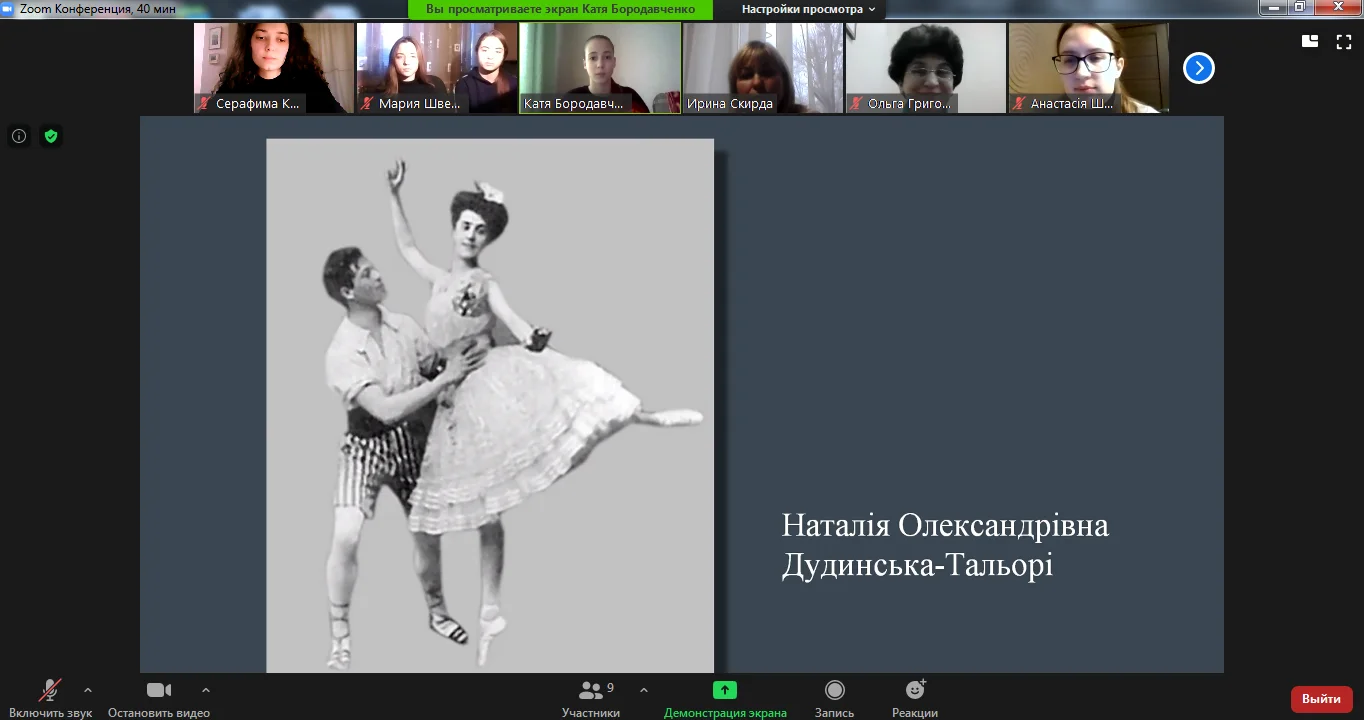Screen dimensions: 1364x720
Task: Show next participants with blue arrow
Action: 1198,68
